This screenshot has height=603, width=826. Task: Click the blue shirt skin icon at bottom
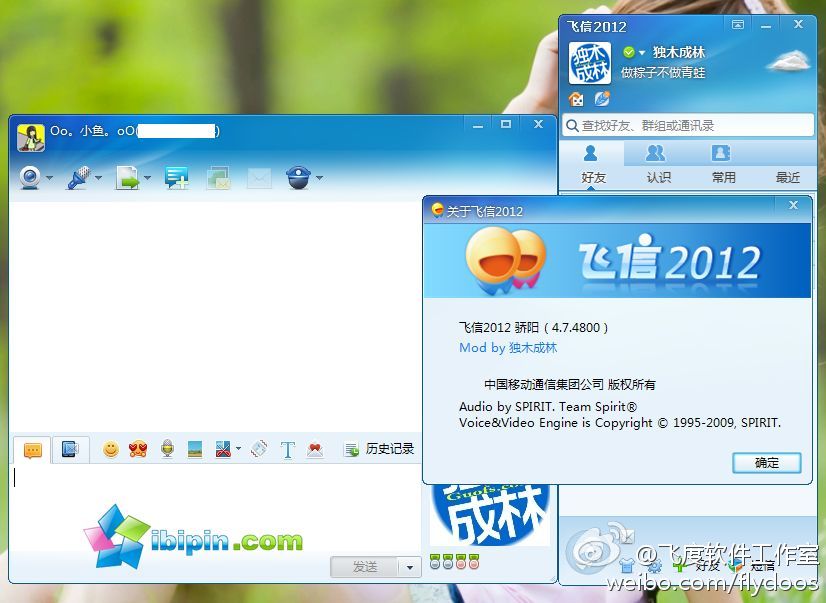(x=626, y=566)
